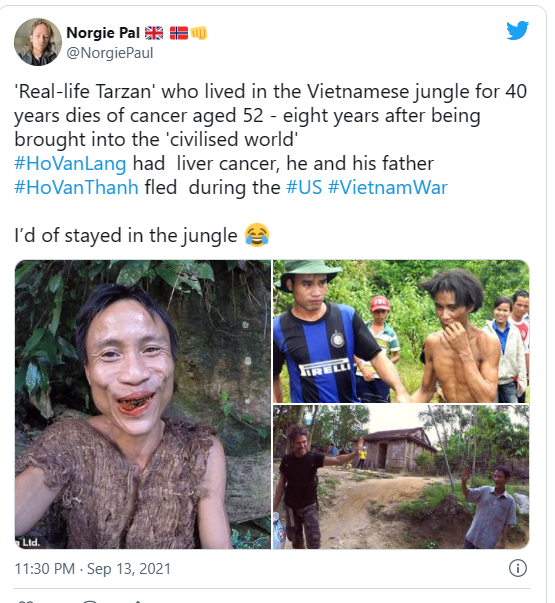
Task: Open the #HoVanThanh hashtag
Action: point(76,187)
